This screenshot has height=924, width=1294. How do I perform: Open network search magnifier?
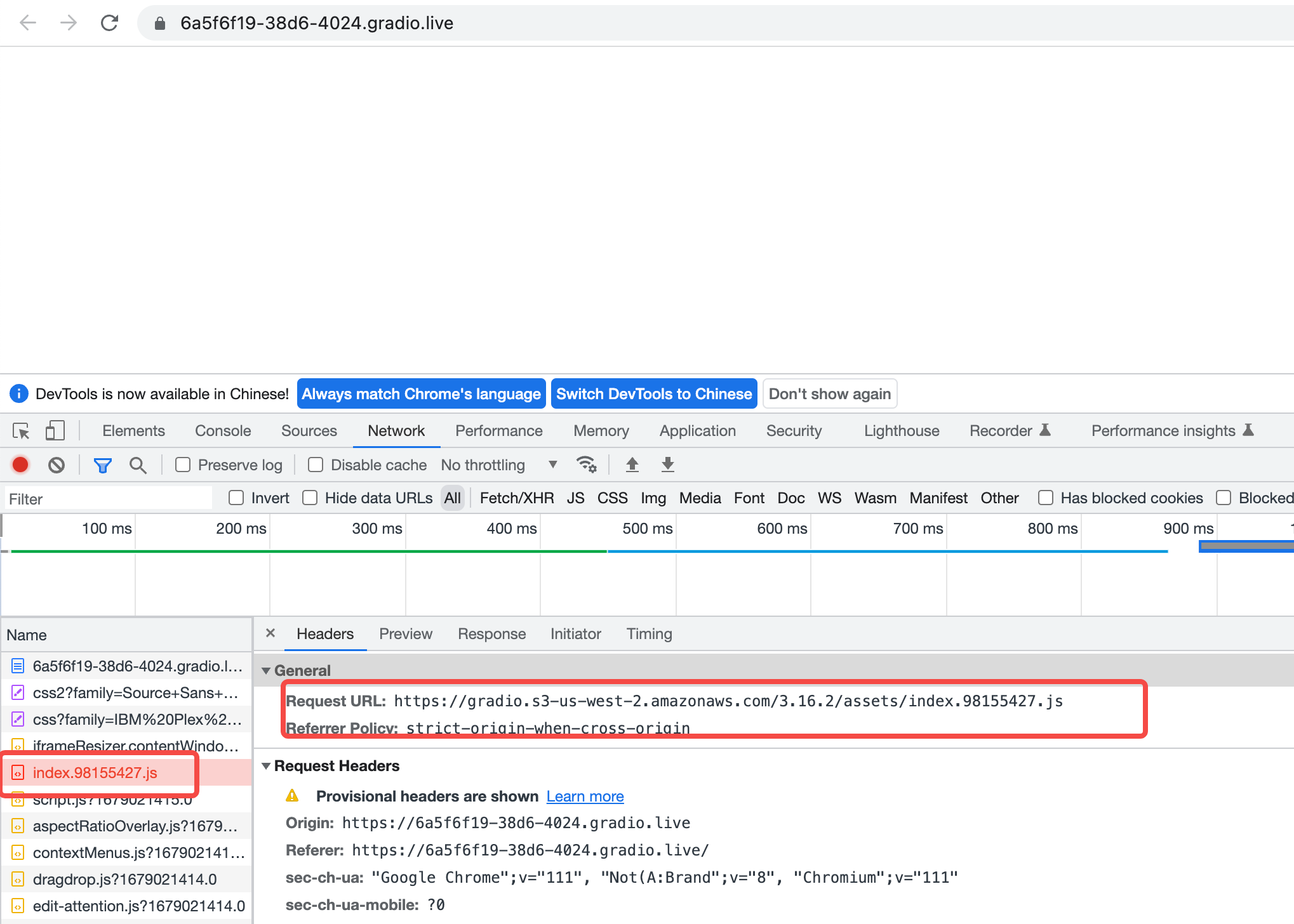[x=138, y=465]
